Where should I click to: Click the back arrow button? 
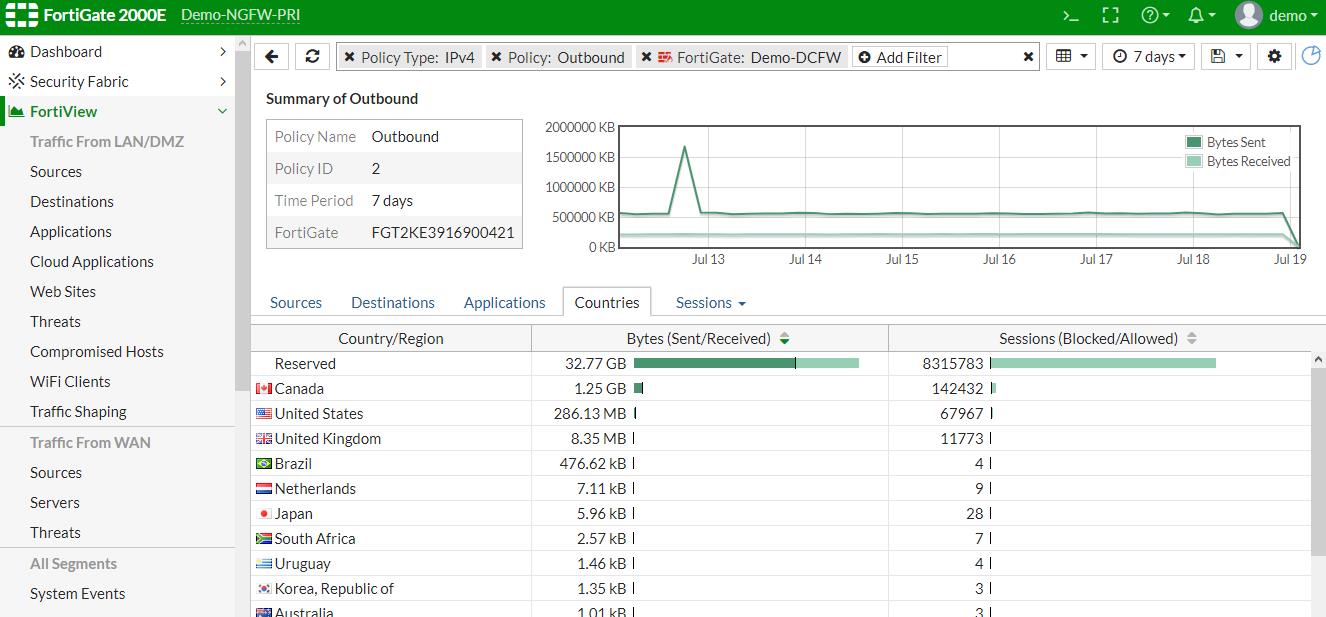point(272,57)
